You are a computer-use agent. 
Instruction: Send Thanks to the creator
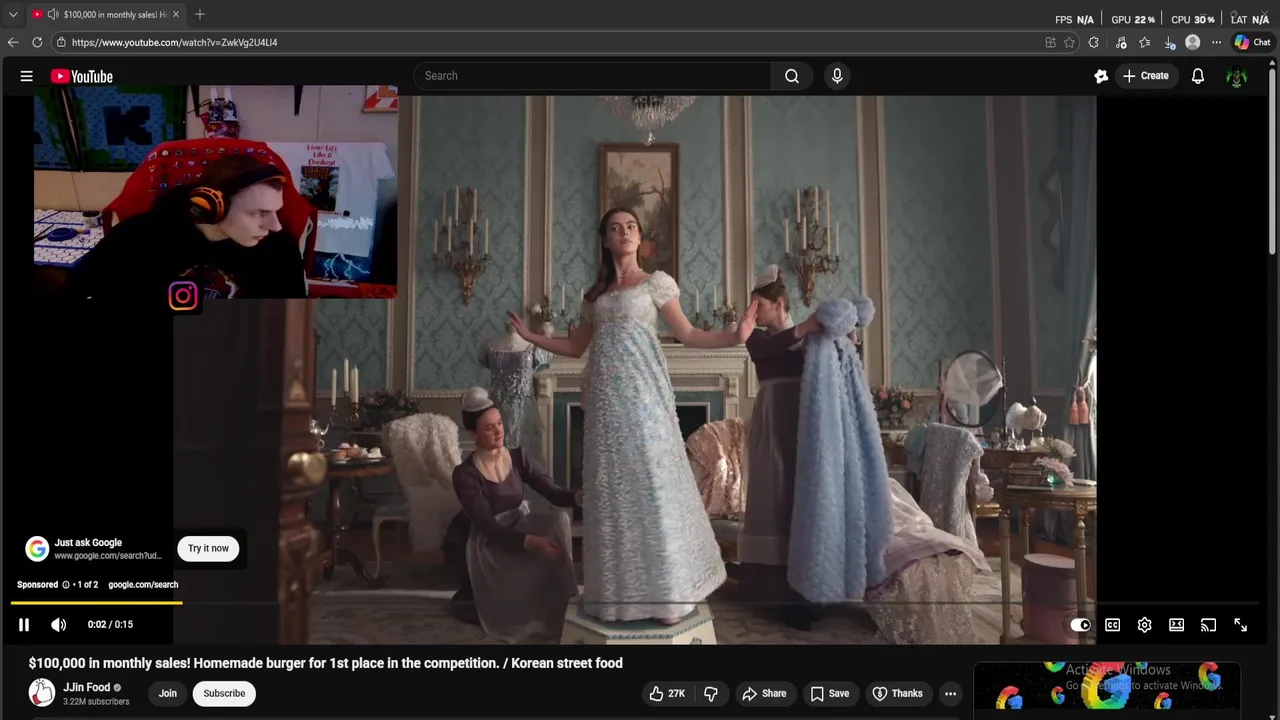897,693
